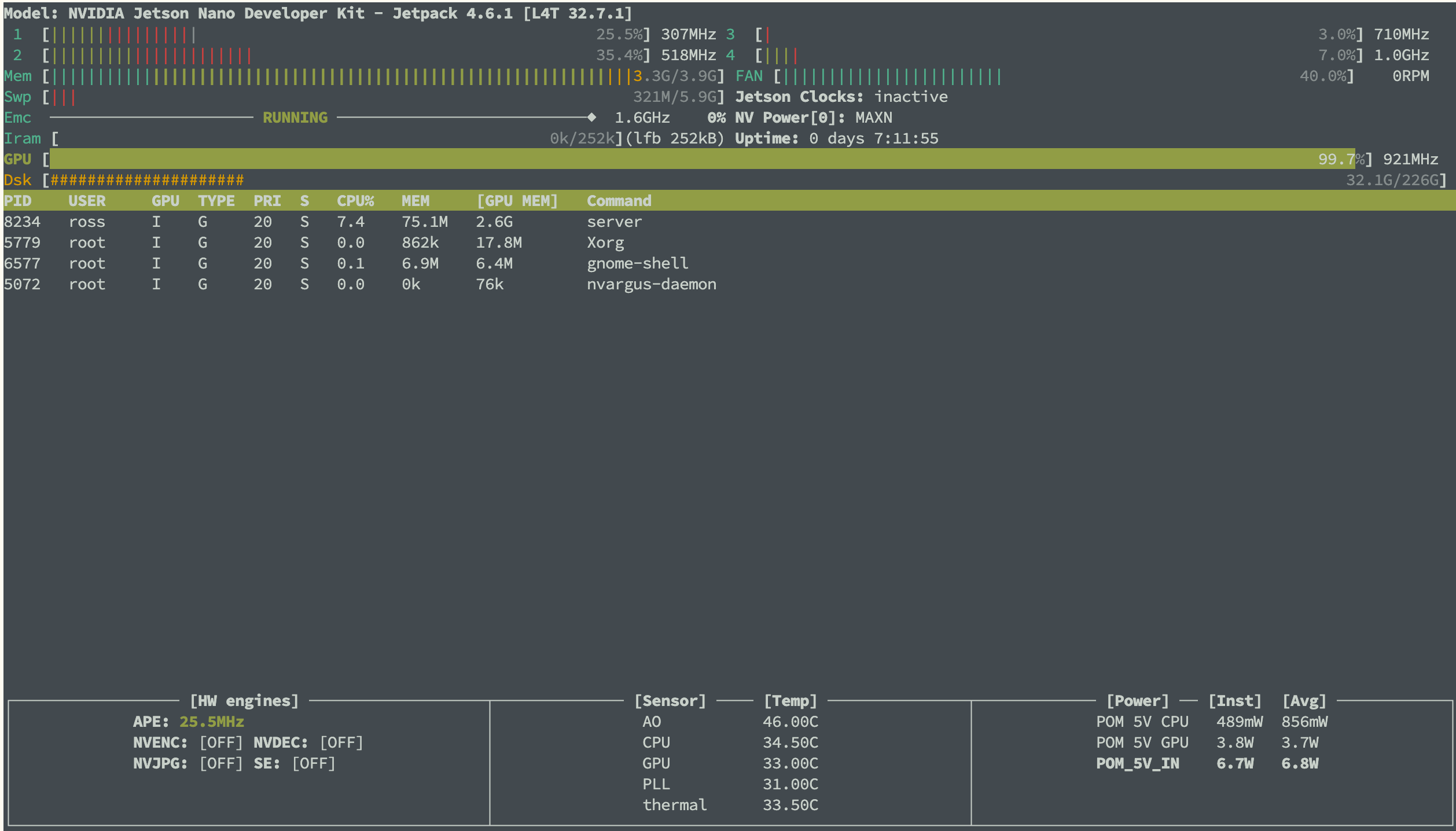The image size is (1456, 831).
Task: Click the Model title line
Action: [x=318, y=13]
